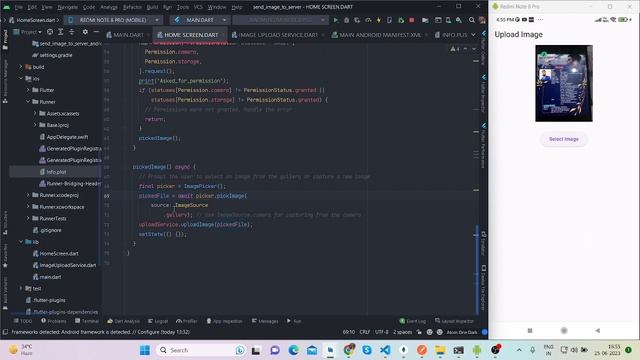Expand the Flutter folder under ios
The image size is (640, 360).
click(28, 90)
